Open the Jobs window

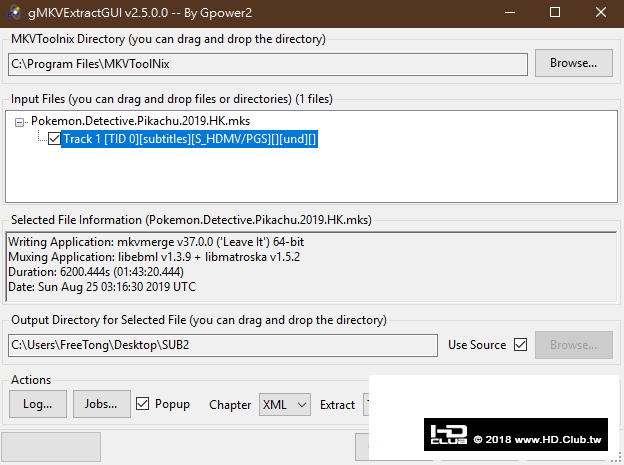coord(101,404)
